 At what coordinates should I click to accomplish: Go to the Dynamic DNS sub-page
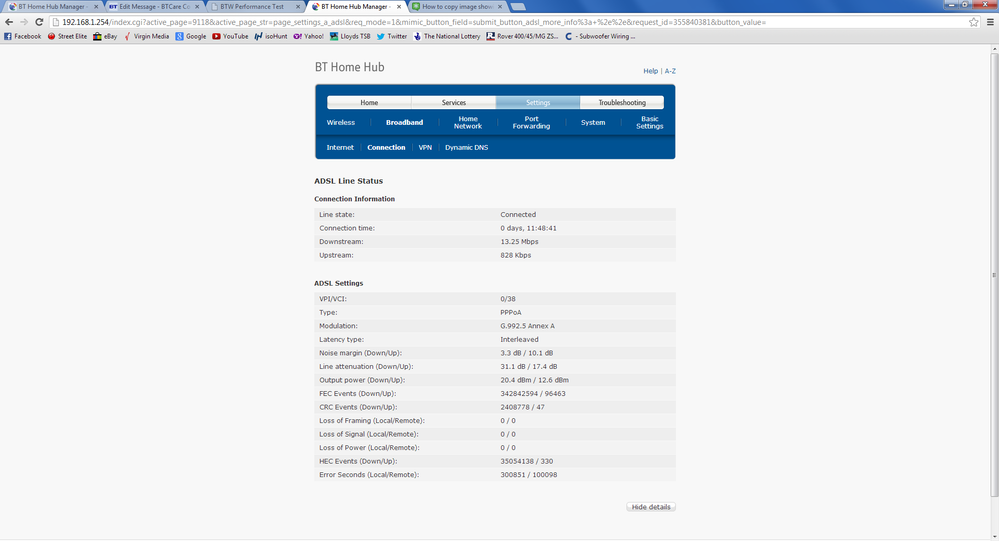(466, 147)
